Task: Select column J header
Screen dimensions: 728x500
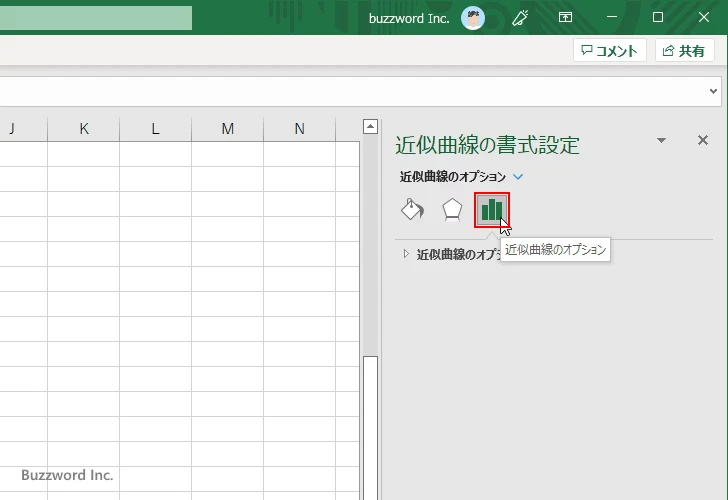Action: coord(23,129)
